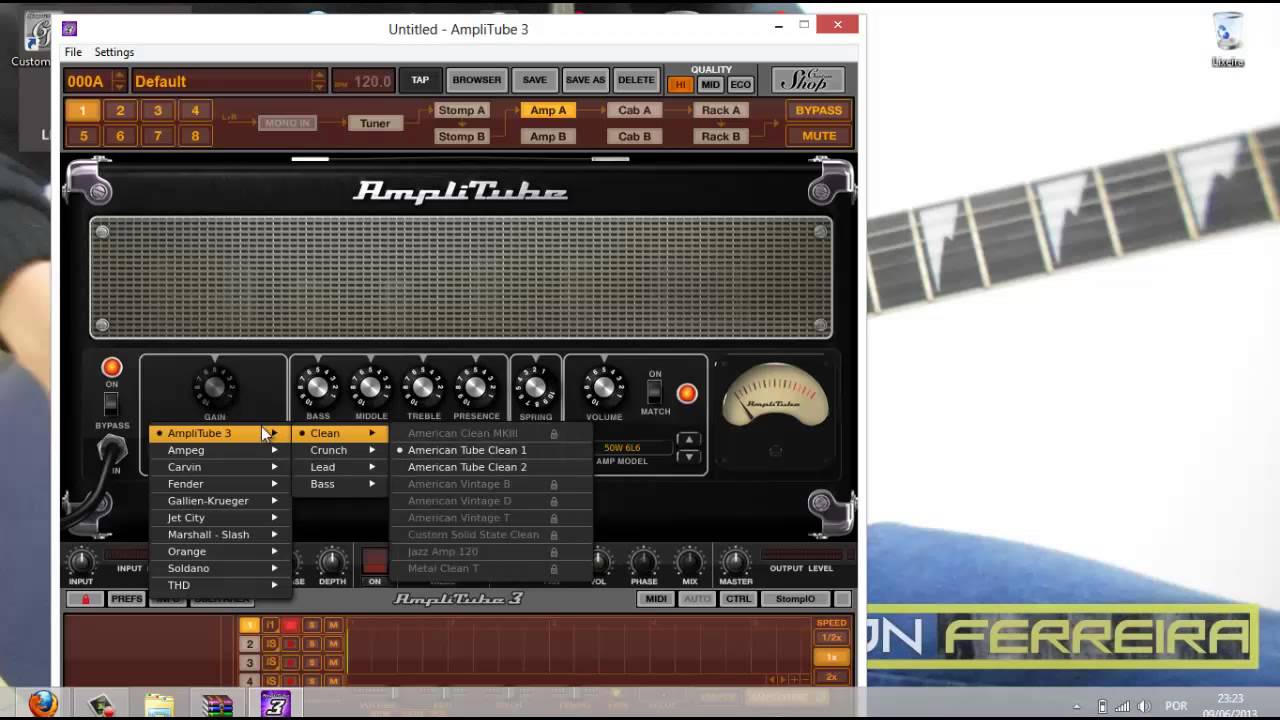The image size is (1280, 720).
Task: Click the SAVE AS button
Action: tap(585, 80)
